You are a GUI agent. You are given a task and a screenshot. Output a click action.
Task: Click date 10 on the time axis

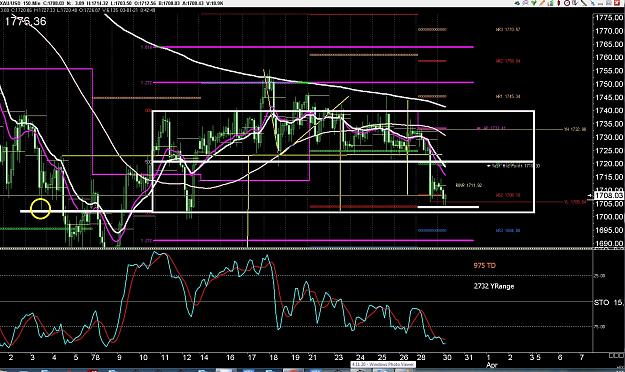click(x=143, y=357)
